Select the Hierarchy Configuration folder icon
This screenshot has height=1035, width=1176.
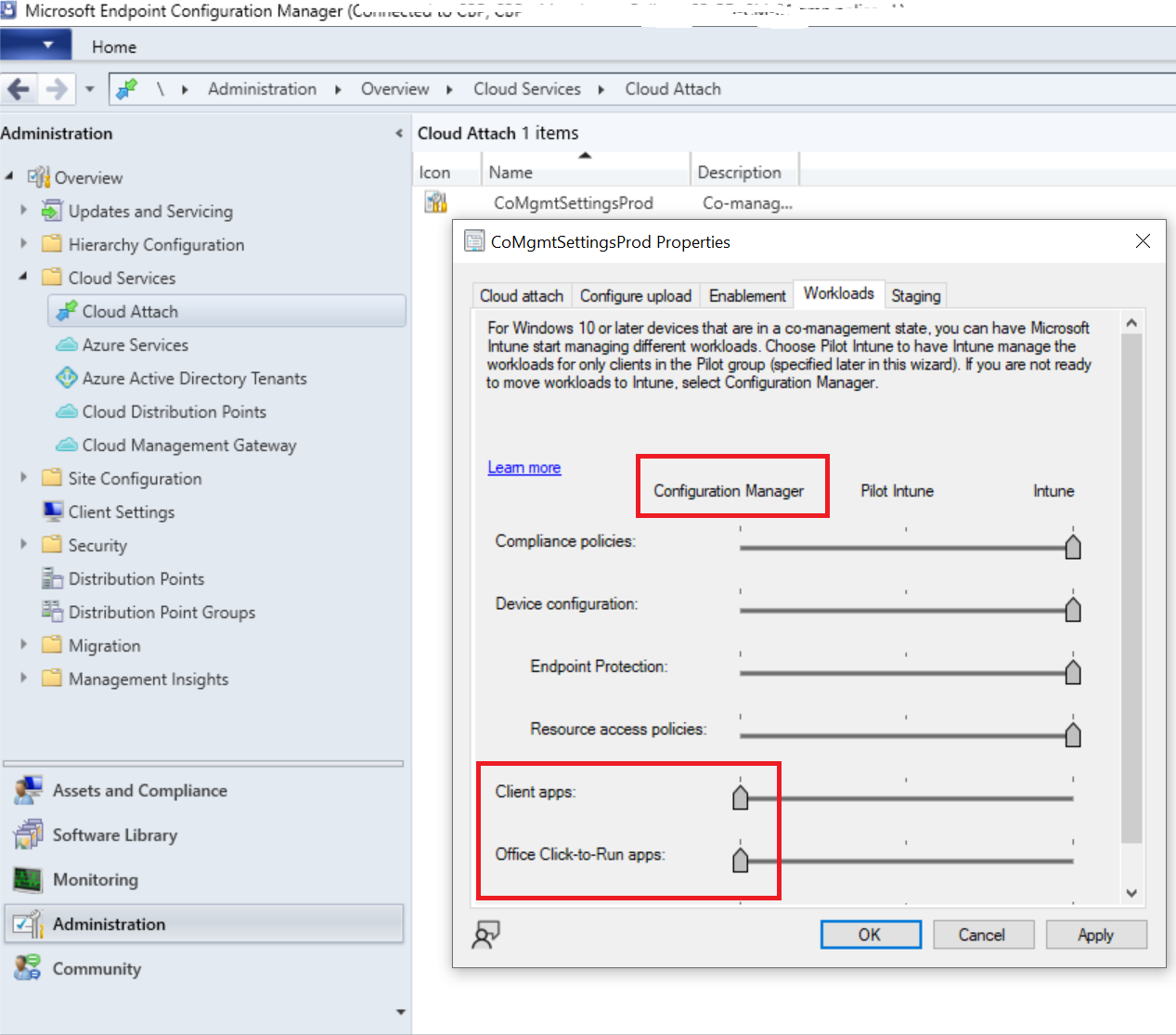(52, 244)
